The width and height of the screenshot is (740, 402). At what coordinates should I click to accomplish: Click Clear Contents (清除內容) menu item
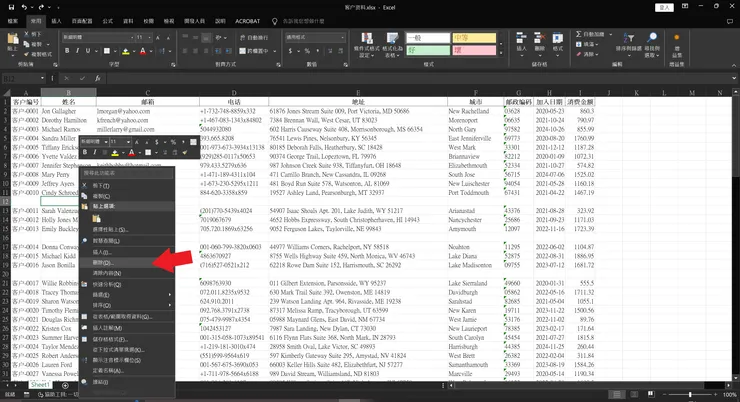(108, 273)
